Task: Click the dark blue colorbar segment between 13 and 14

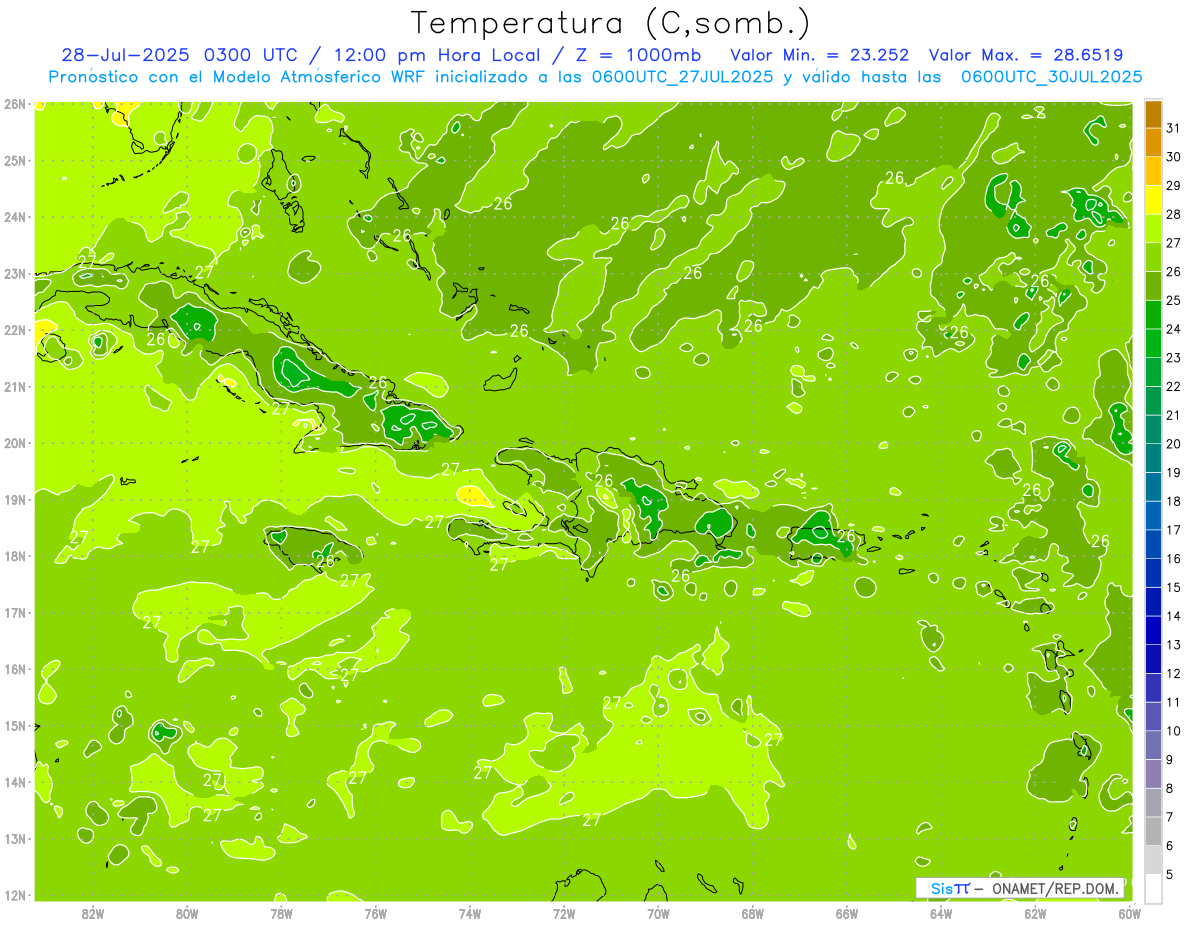Action: pyautogui.click(x=1153, y=630)
